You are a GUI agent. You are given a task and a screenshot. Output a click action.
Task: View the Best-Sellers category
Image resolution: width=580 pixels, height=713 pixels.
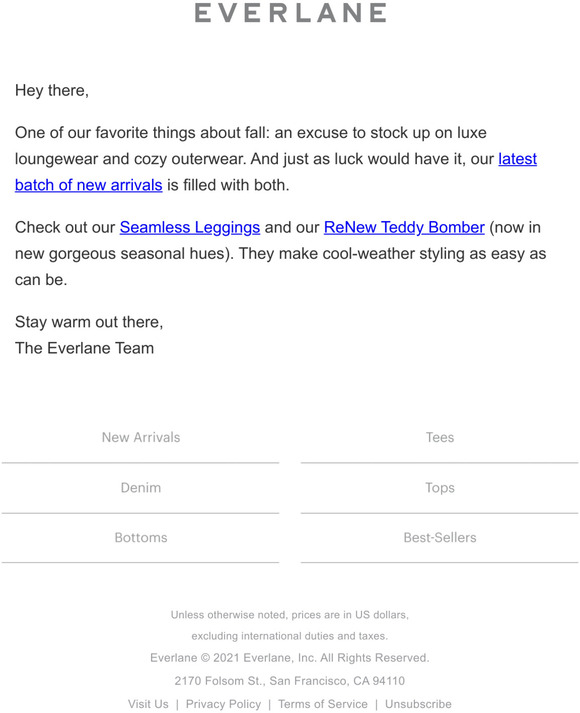(440, 538)
